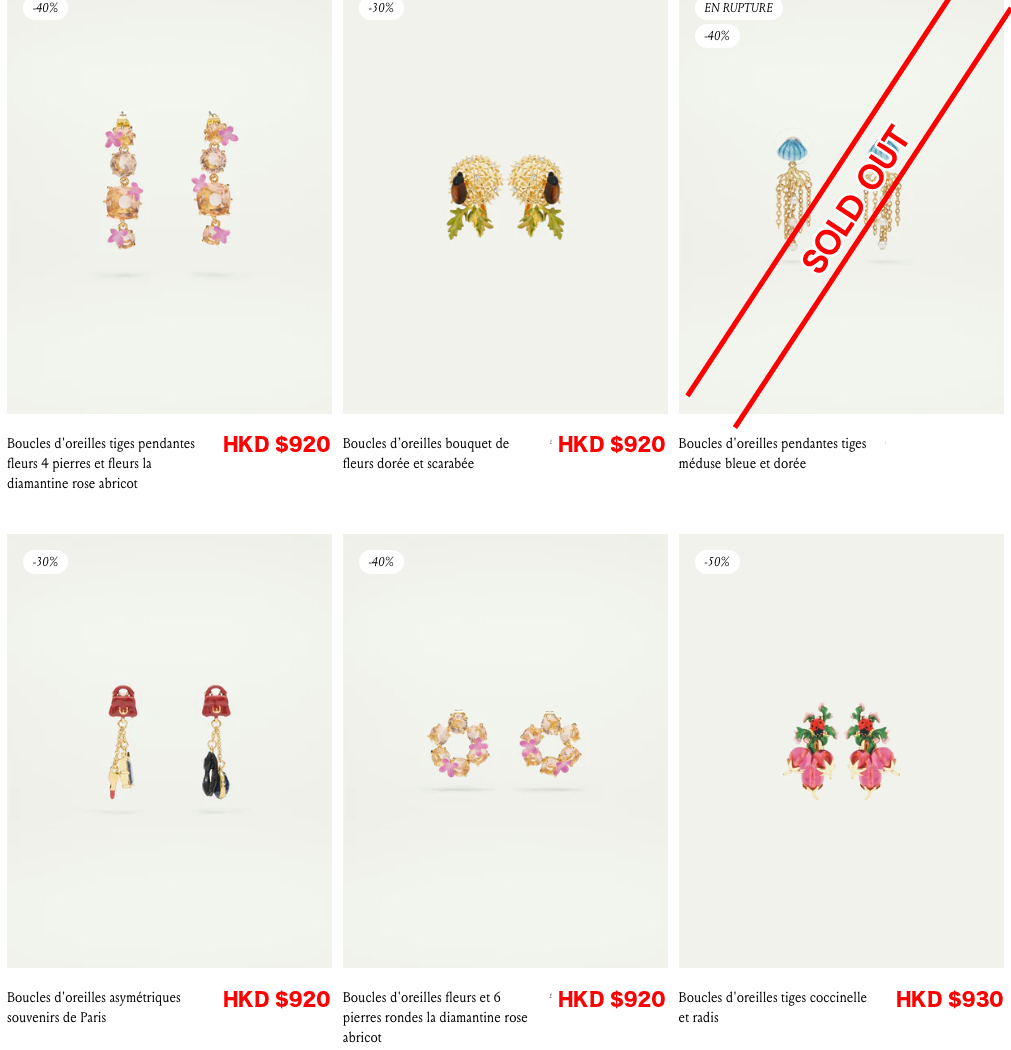Screen dimensions: 1011x1050
Task: Open 'Boucles d'oreilles bouquet de fleurs dorée et scarabée'
Action: pyautogui.click(x=426, y=453)
